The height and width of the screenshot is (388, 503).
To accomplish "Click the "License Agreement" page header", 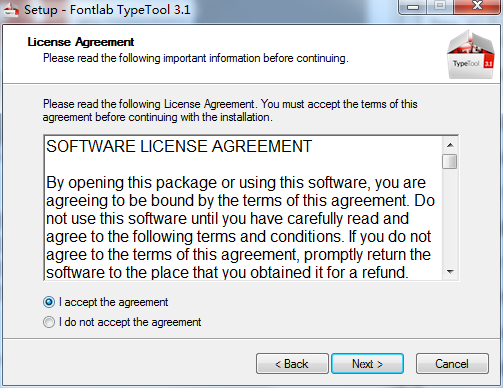I will click(81, 42).
